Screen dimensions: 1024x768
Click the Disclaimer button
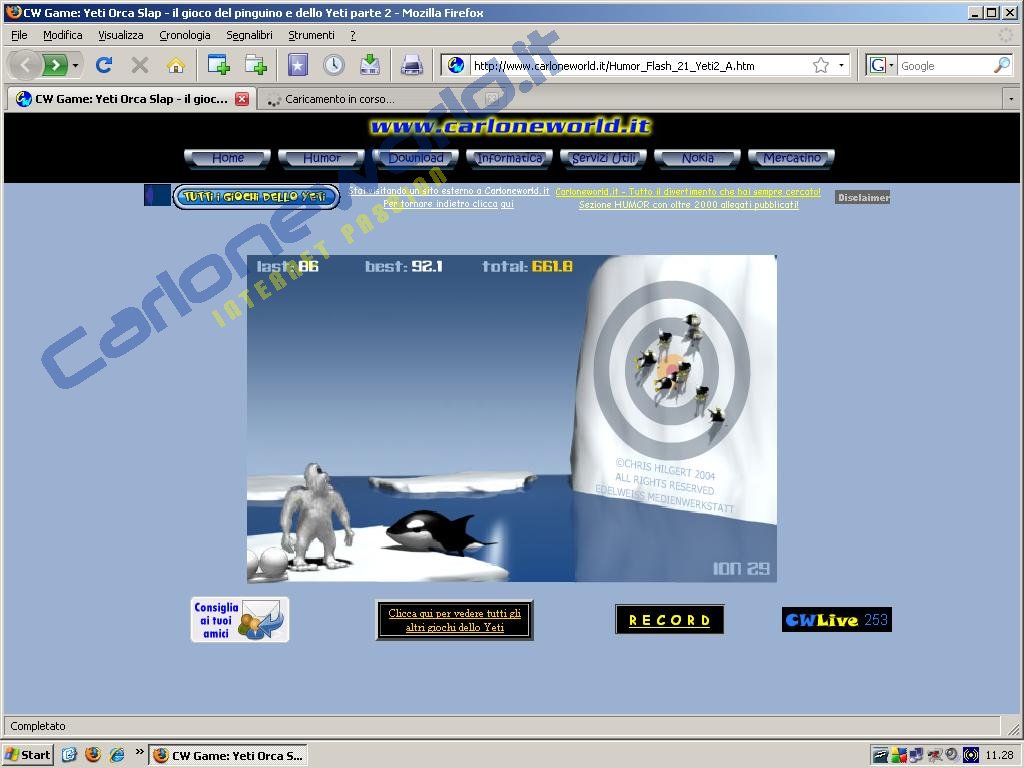863,197
